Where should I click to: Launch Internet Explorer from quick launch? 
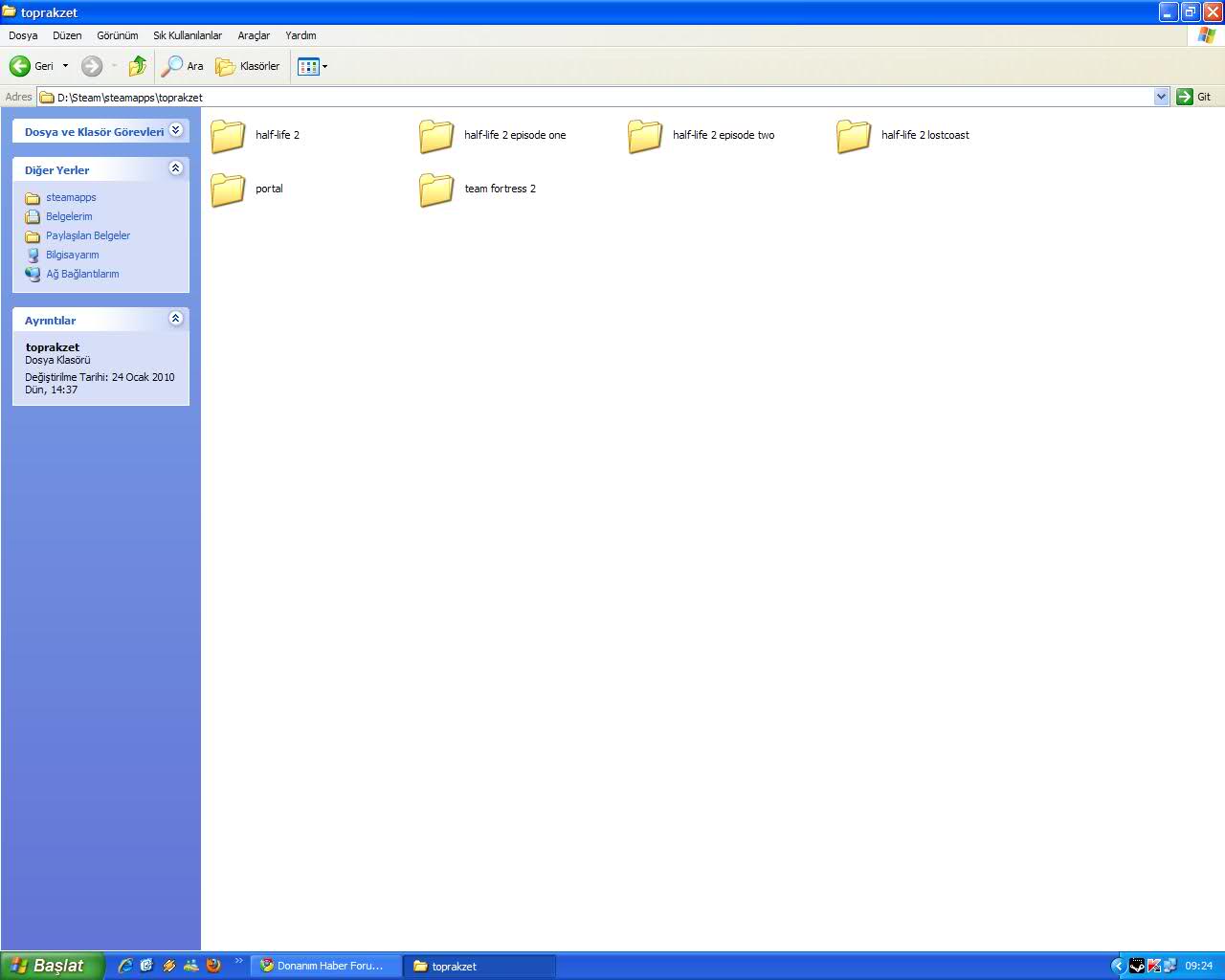(x=125, y=966)
